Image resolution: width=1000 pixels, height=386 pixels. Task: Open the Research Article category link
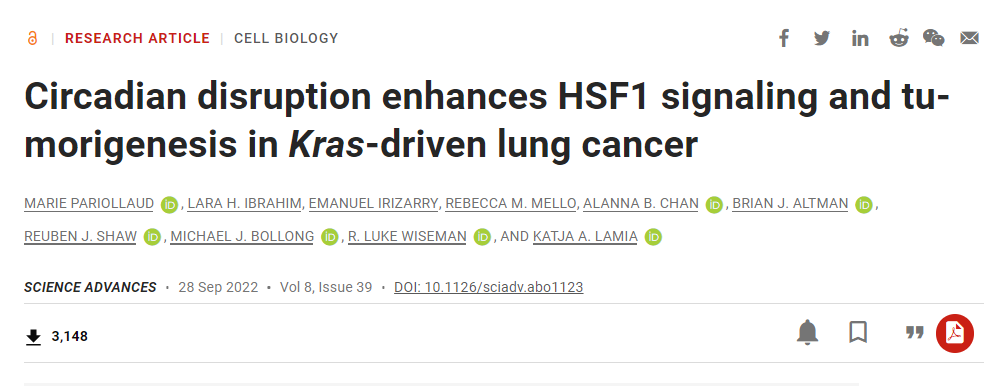pos(137,38)
